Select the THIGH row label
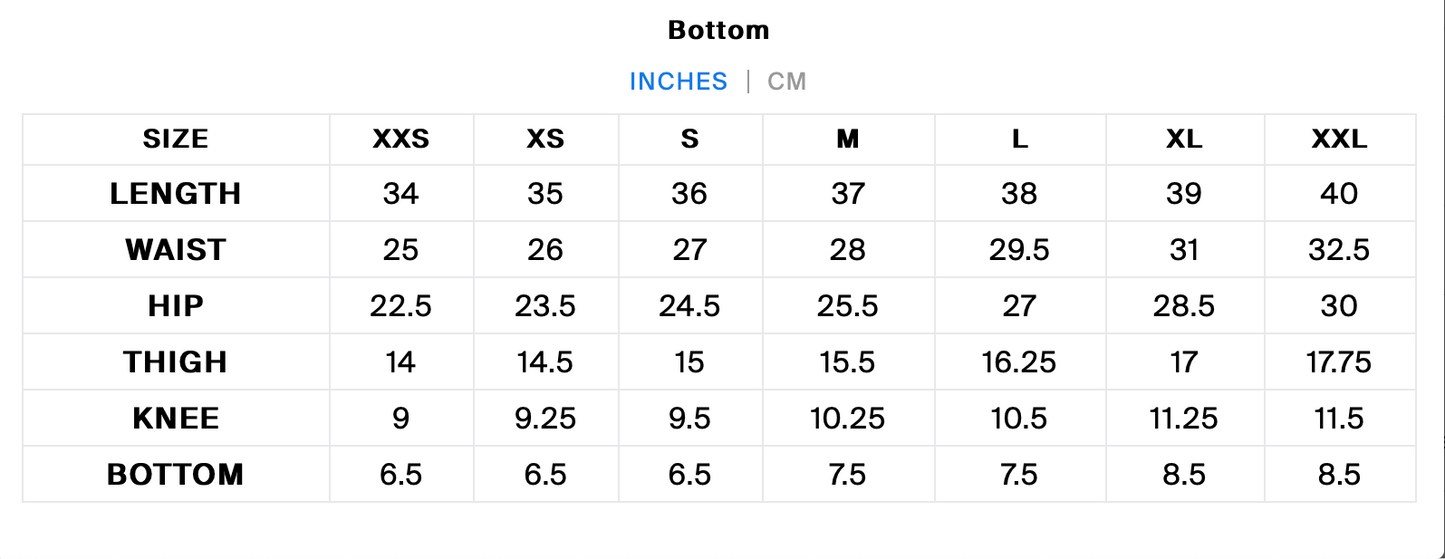1445x559 pixels. click(x=176, y=361)
